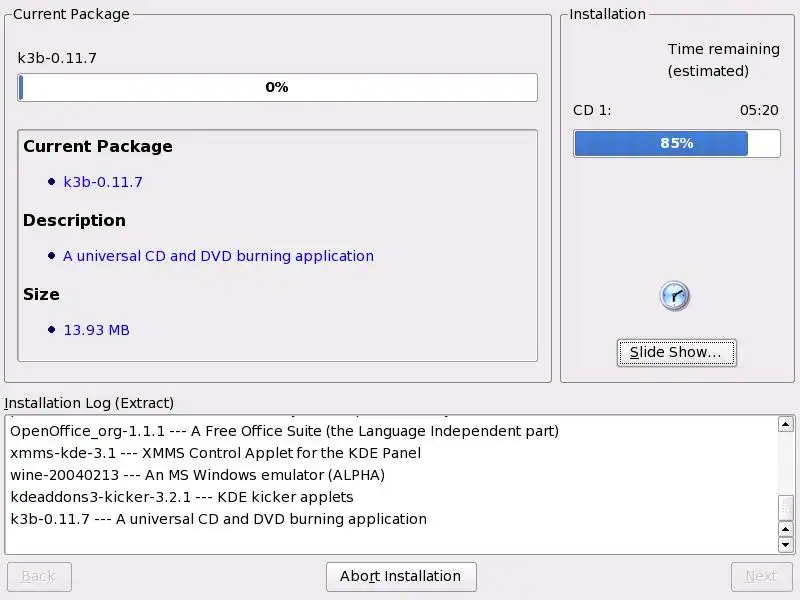This screenshot has height=600, width=800.
Task: Select the kdeaddons3-kicker-3.2.1 log entry
Action: coord(181,497)
